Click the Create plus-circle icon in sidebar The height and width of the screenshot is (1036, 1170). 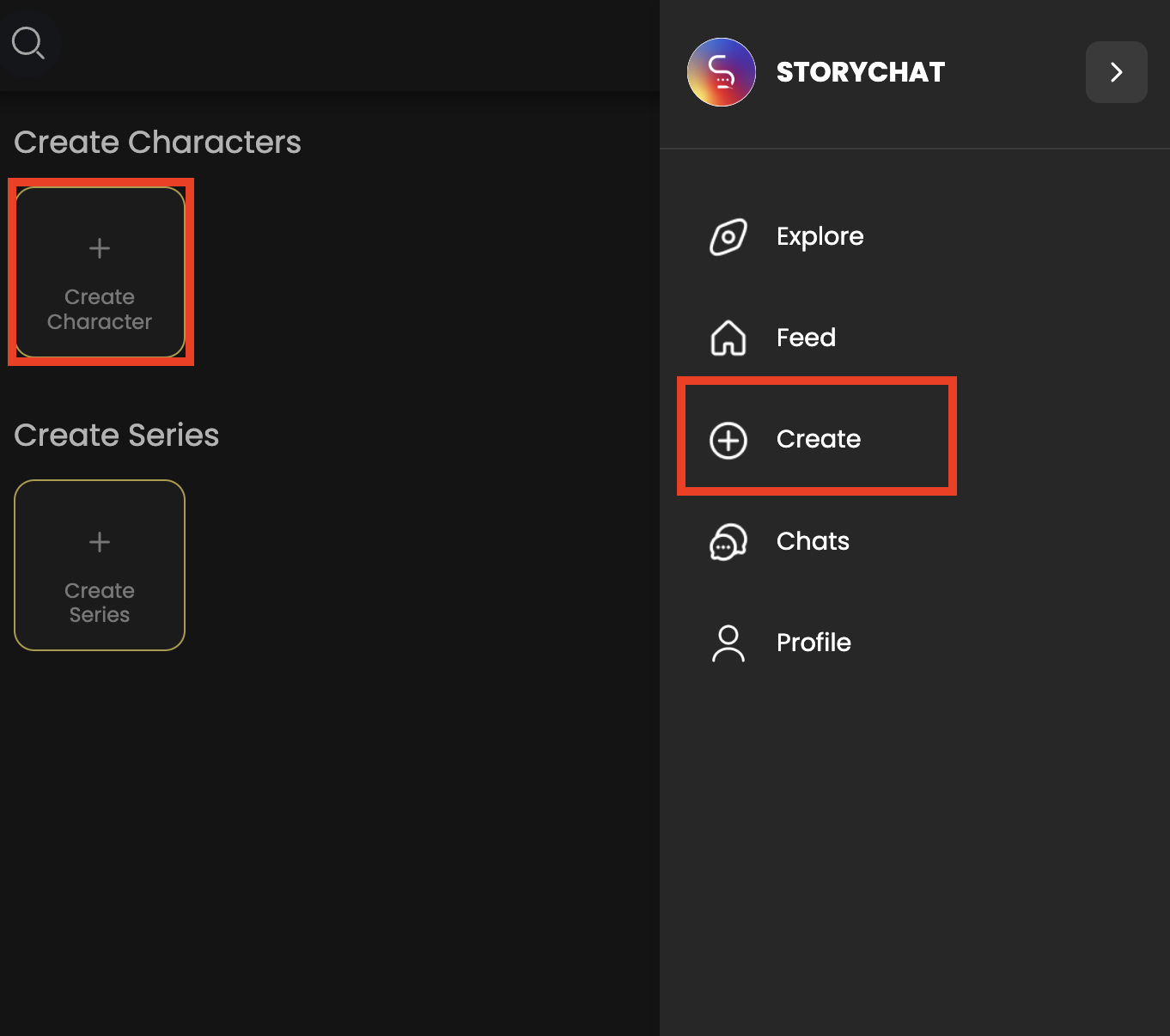(x=728, y=440)
